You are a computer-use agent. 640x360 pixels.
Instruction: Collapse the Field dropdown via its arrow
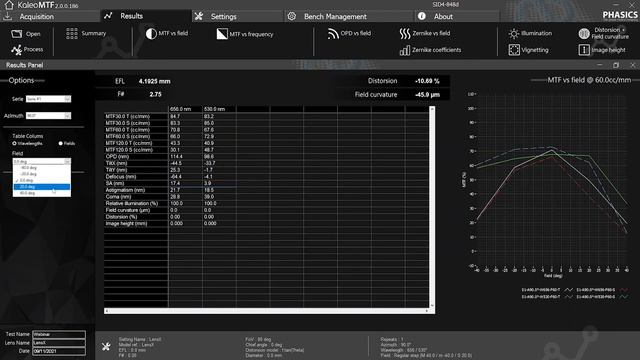click(67, 162)
